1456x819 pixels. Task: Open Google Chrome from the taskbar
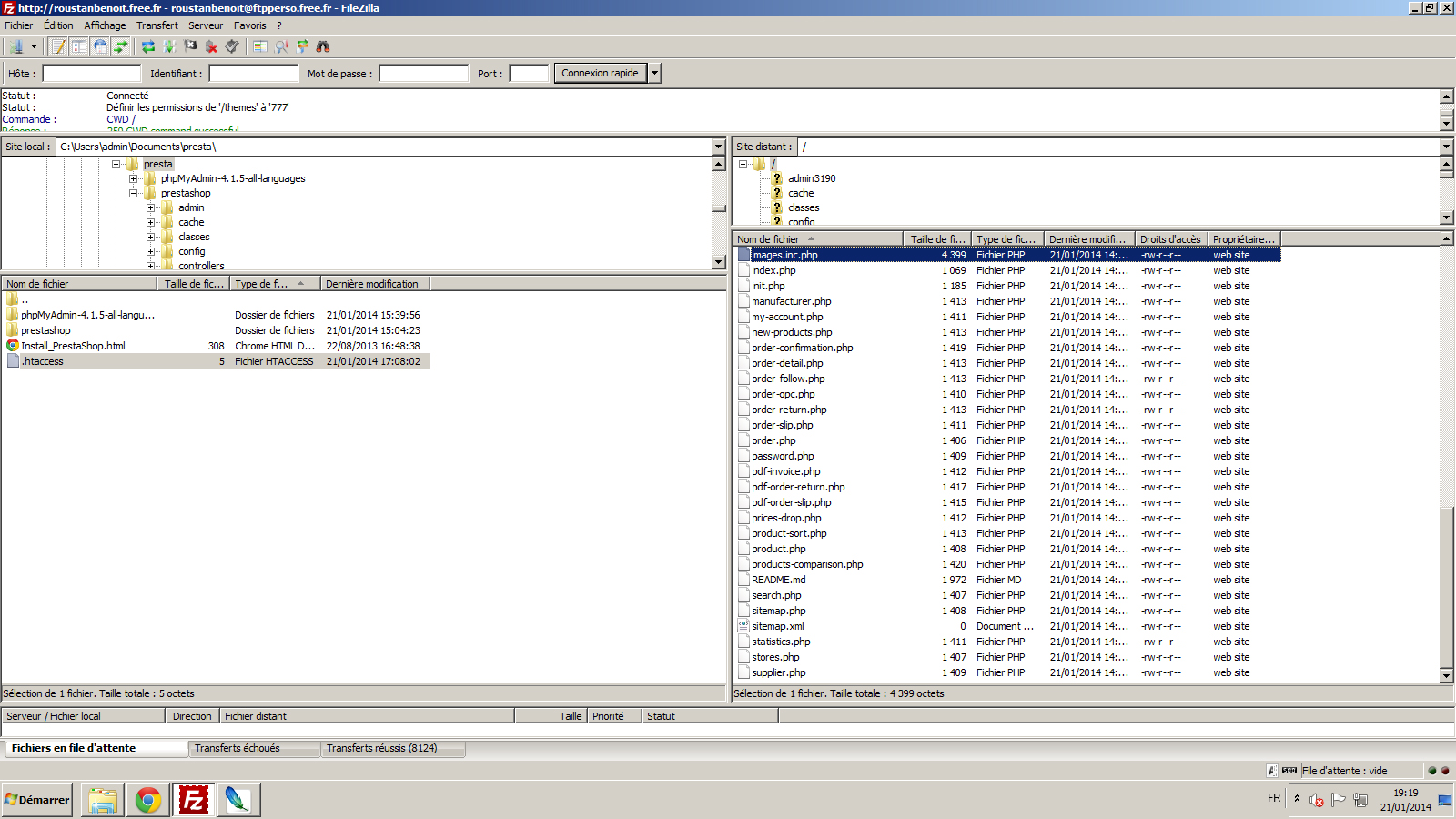click(x=148, y=800)
